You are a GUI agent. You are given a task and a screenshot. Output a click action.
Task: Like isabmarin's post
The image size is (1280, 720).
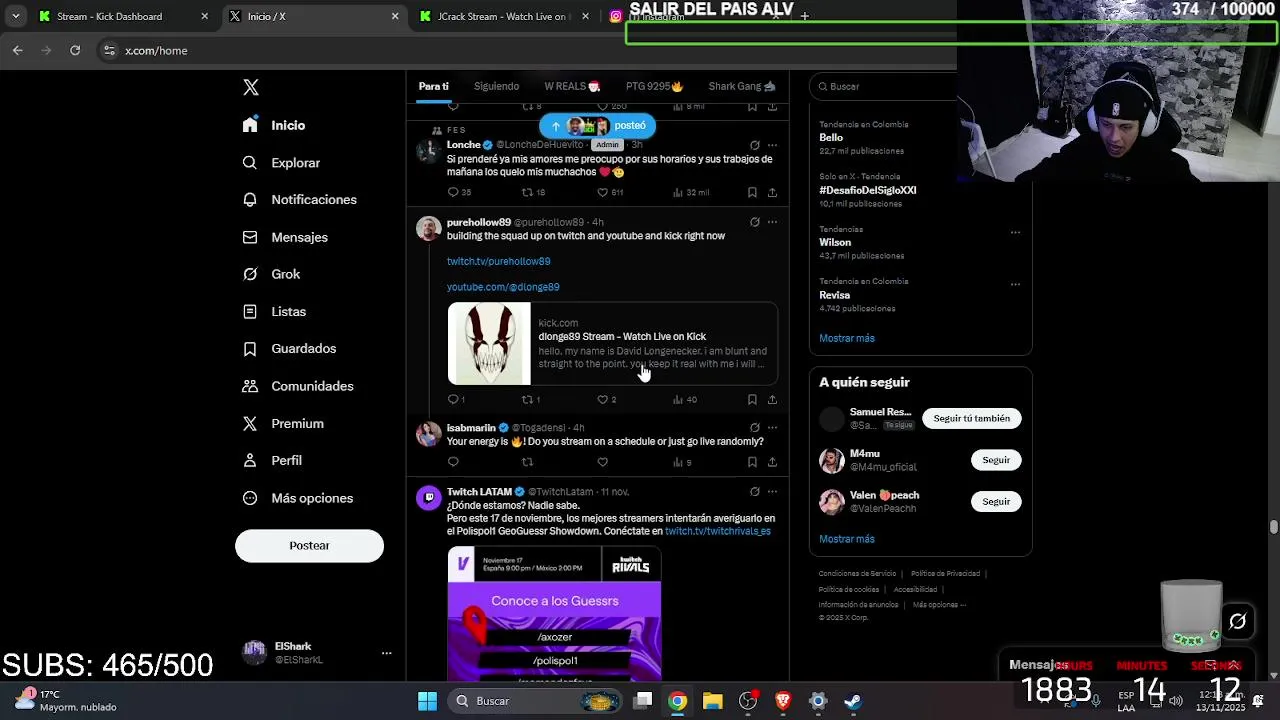point(602,462)
